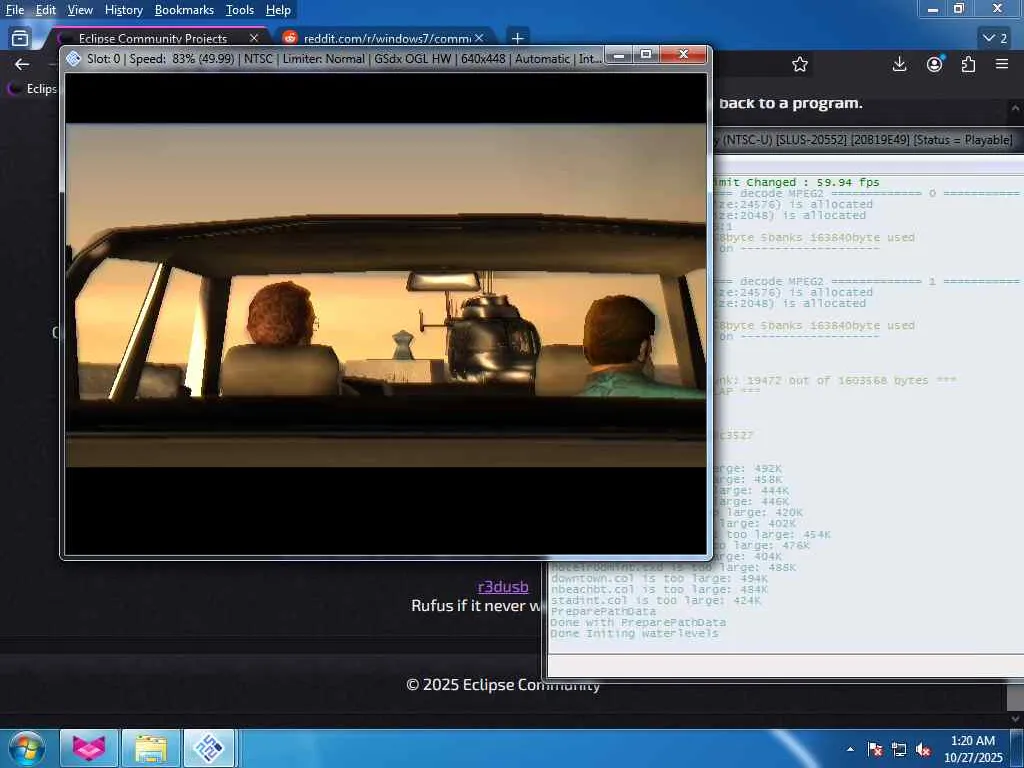This screenshot has width=1024, height=768.
Task: Click the muted volume tray icon
Action: coord(923,749)
